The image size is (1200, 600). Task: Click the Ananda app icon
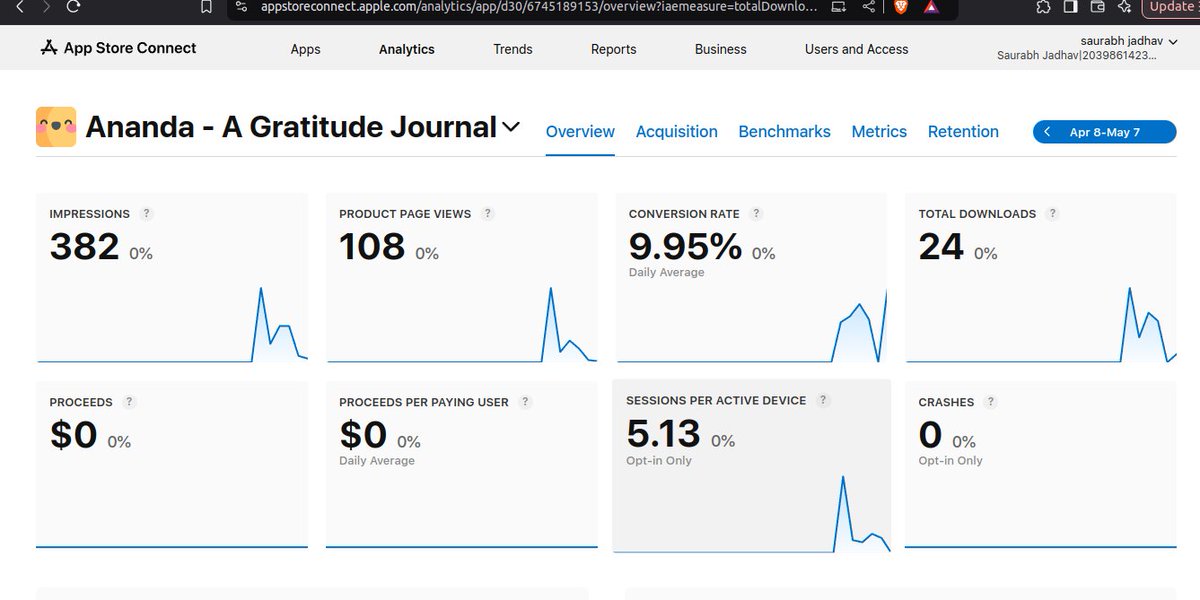[56, 127]
